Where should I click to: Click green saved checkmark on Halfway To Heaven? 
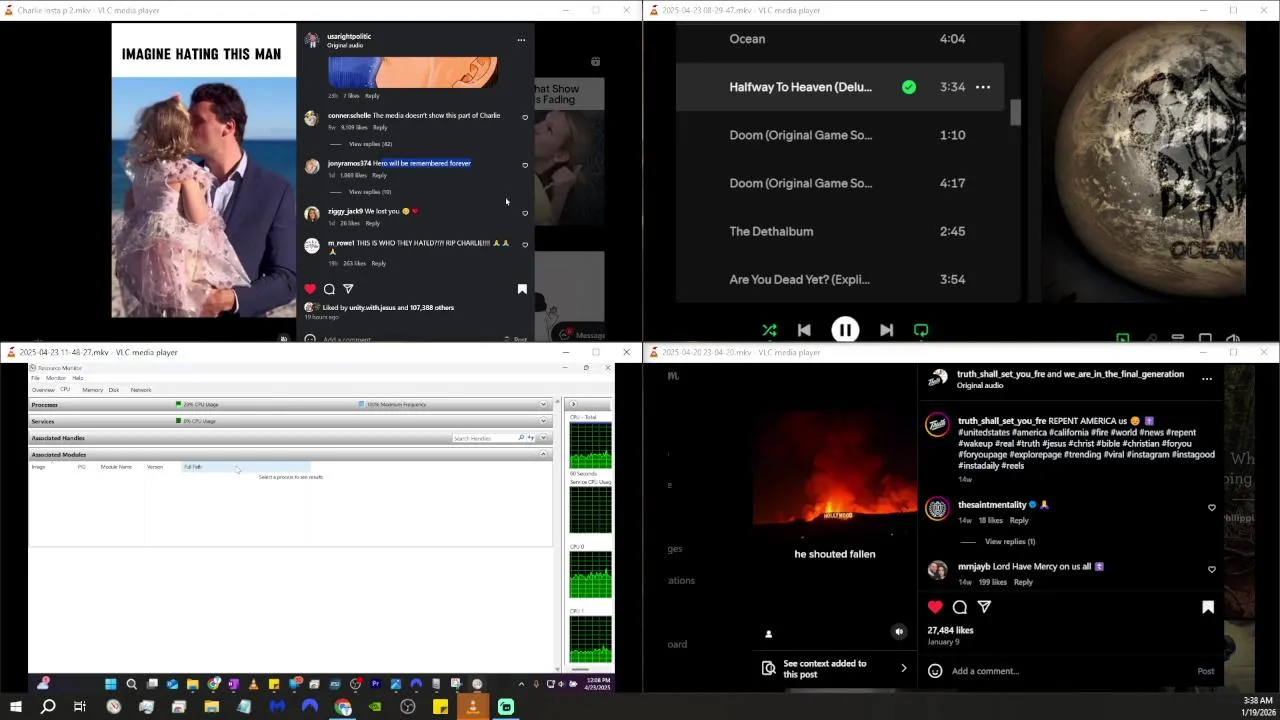point(909,87)
